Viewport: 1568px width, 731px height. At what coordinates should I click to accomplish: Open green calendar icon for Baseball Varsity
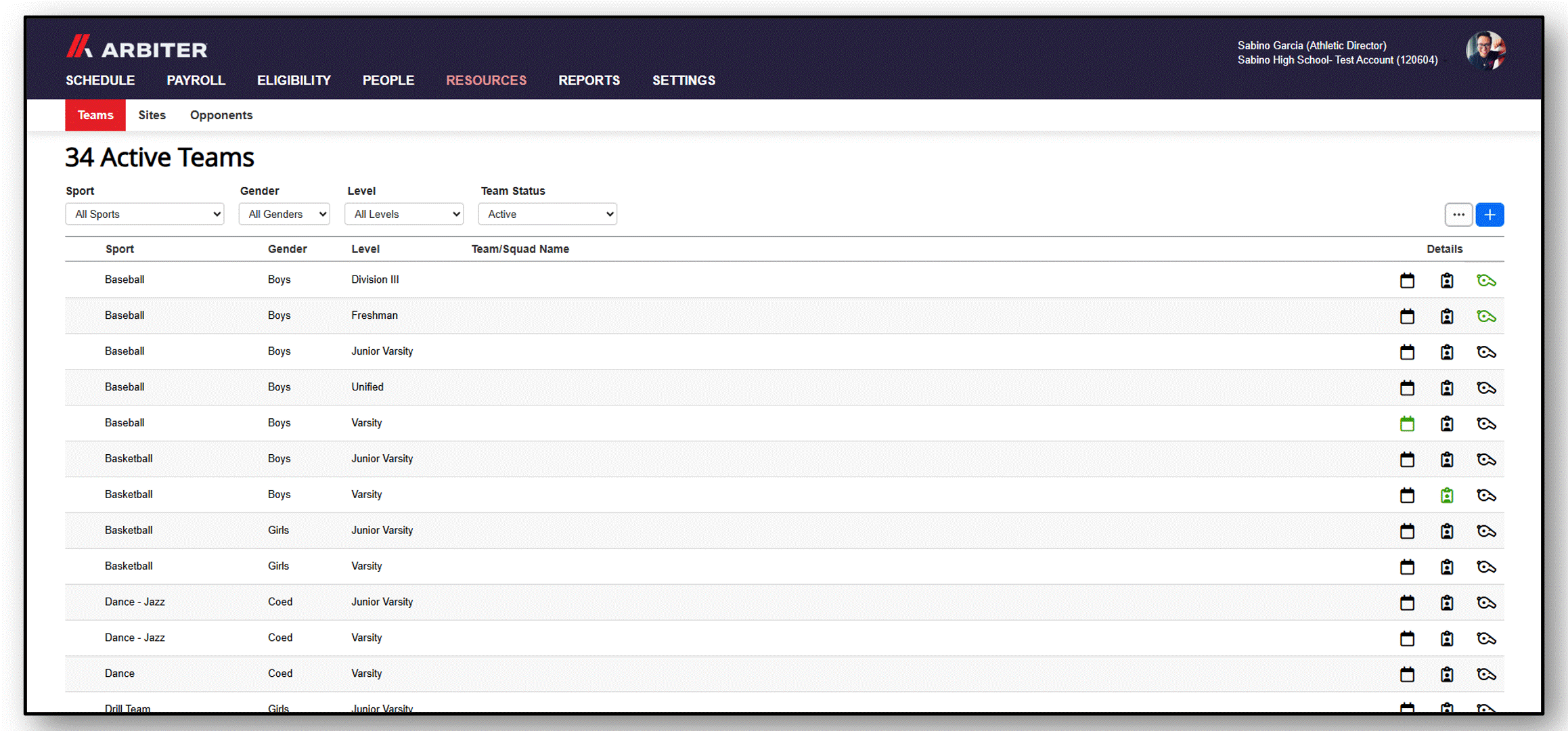(1407, 424)
